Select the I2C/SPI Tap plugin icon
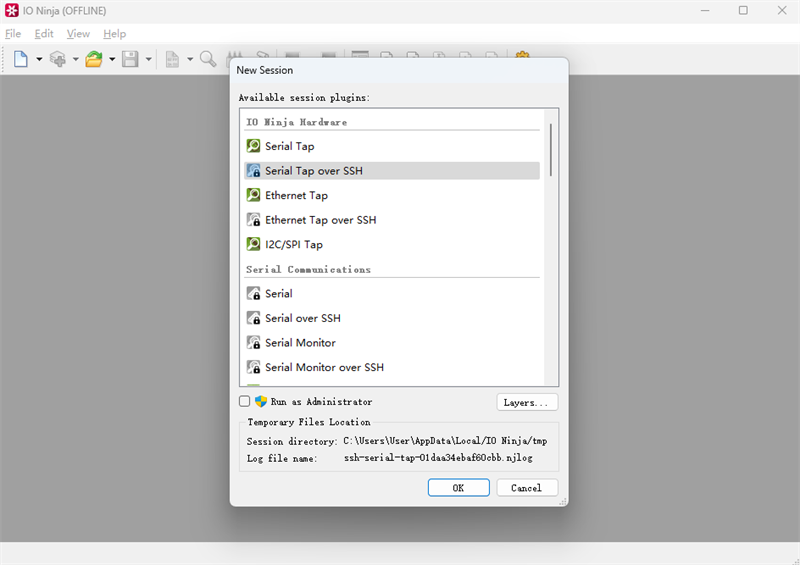The width and height of the screenshot is (800, 565). tap(254, 244)
